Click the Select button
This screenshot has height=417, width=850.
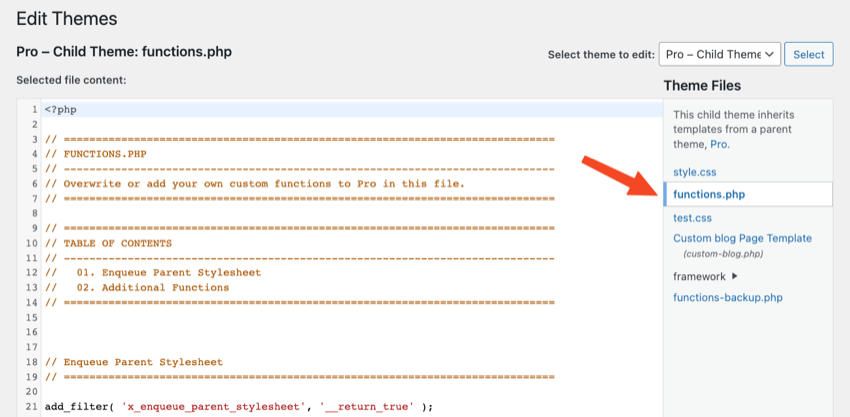[808, 54]
